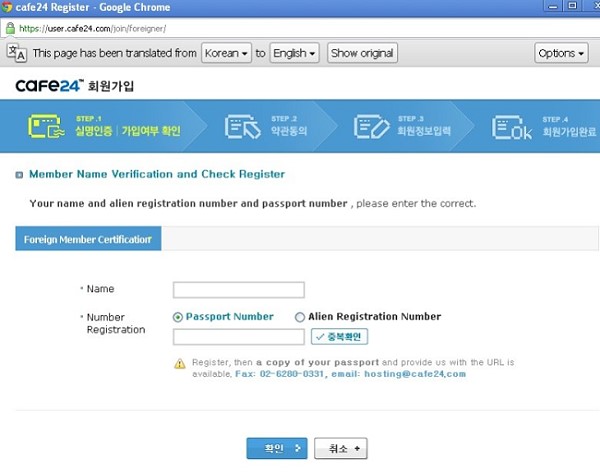The image size is (600, 473).
Task: Click the Step 4 OK completion icon
Action: [512, 127]
